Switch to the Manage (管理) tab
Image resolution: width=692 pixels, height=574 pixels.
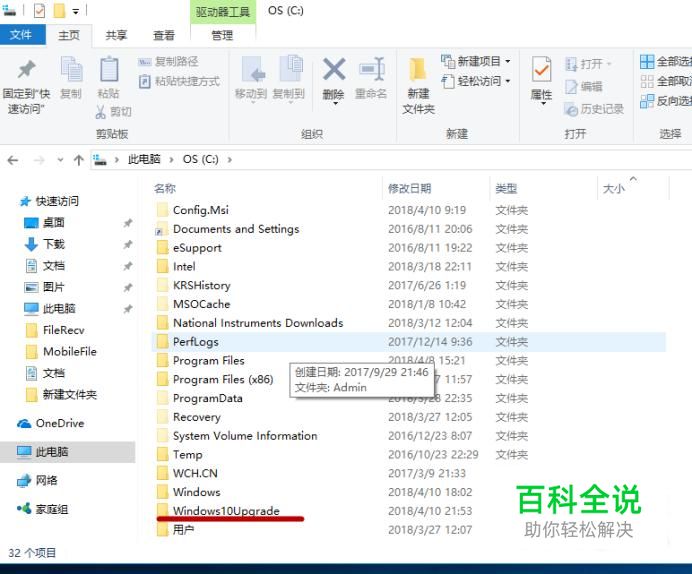[x=222, y=35]
